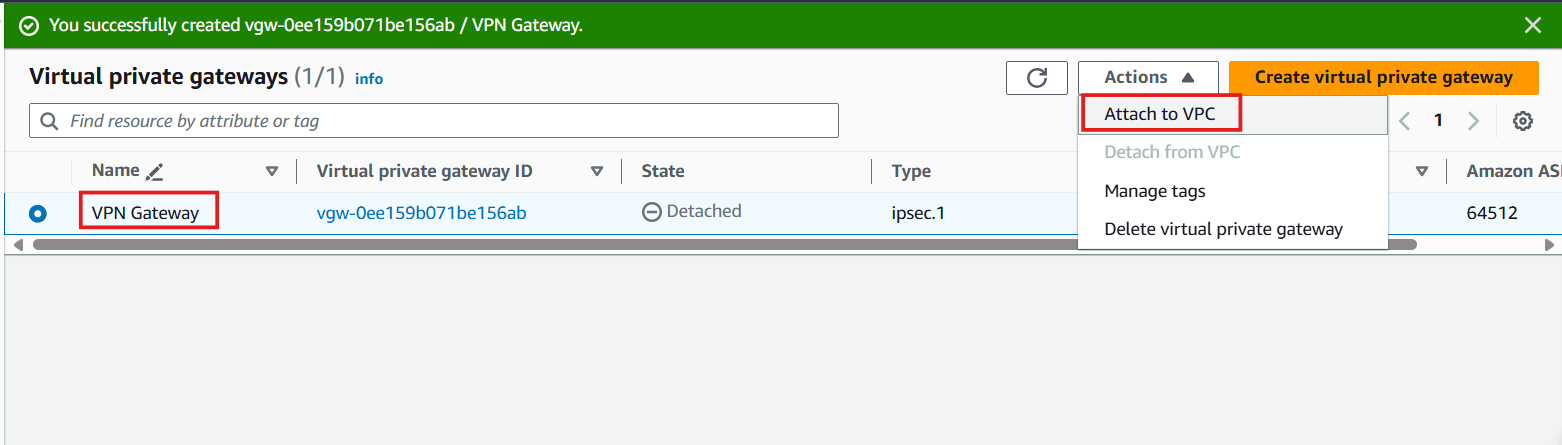Screen dimensions: 1562x445
Task: Click the Virtual private gateways heading
Action: [159, 77]
